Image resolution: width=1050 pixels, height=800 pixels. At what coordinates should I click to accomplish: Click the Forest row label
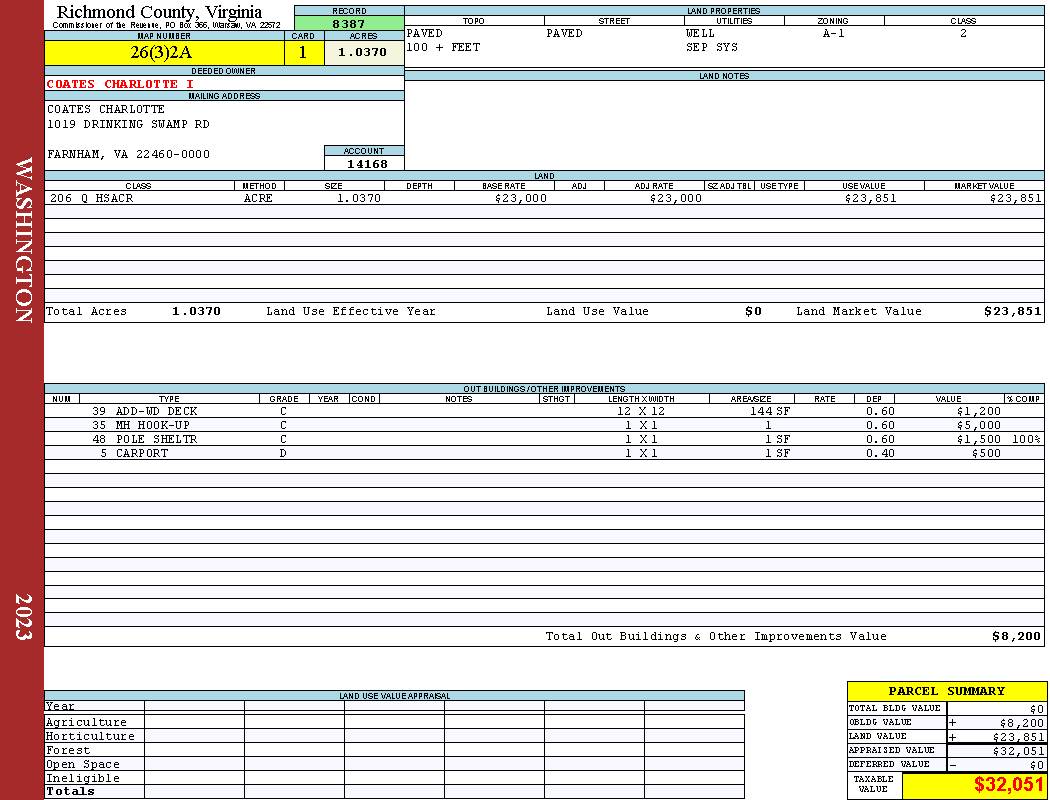68,750
